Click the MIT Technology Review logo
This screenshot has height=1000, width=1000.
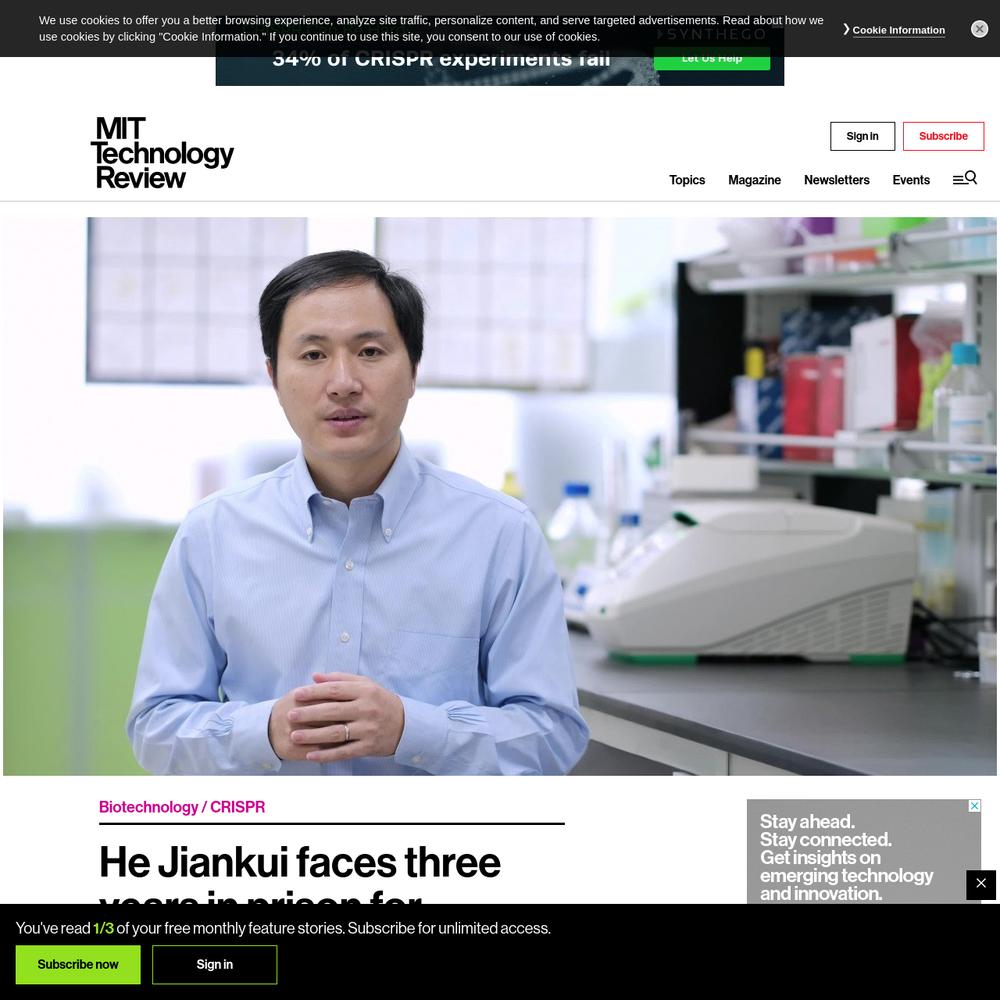pos(162,153)
